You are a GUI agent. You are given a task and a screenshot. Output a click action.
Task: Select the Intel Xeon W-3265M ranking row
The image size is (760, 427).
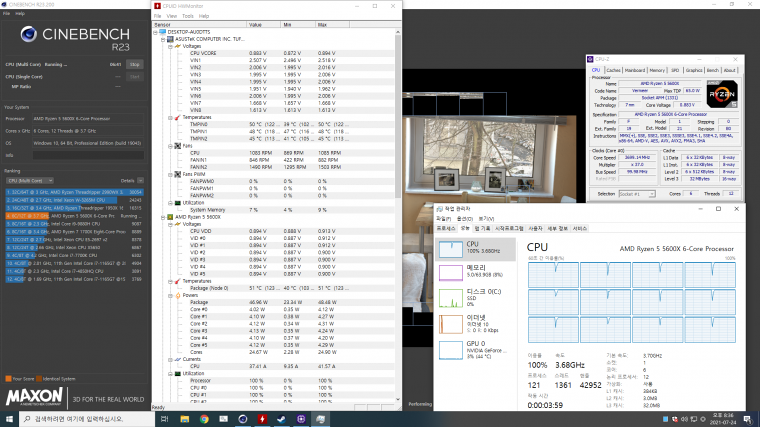[x=74, y=200]
